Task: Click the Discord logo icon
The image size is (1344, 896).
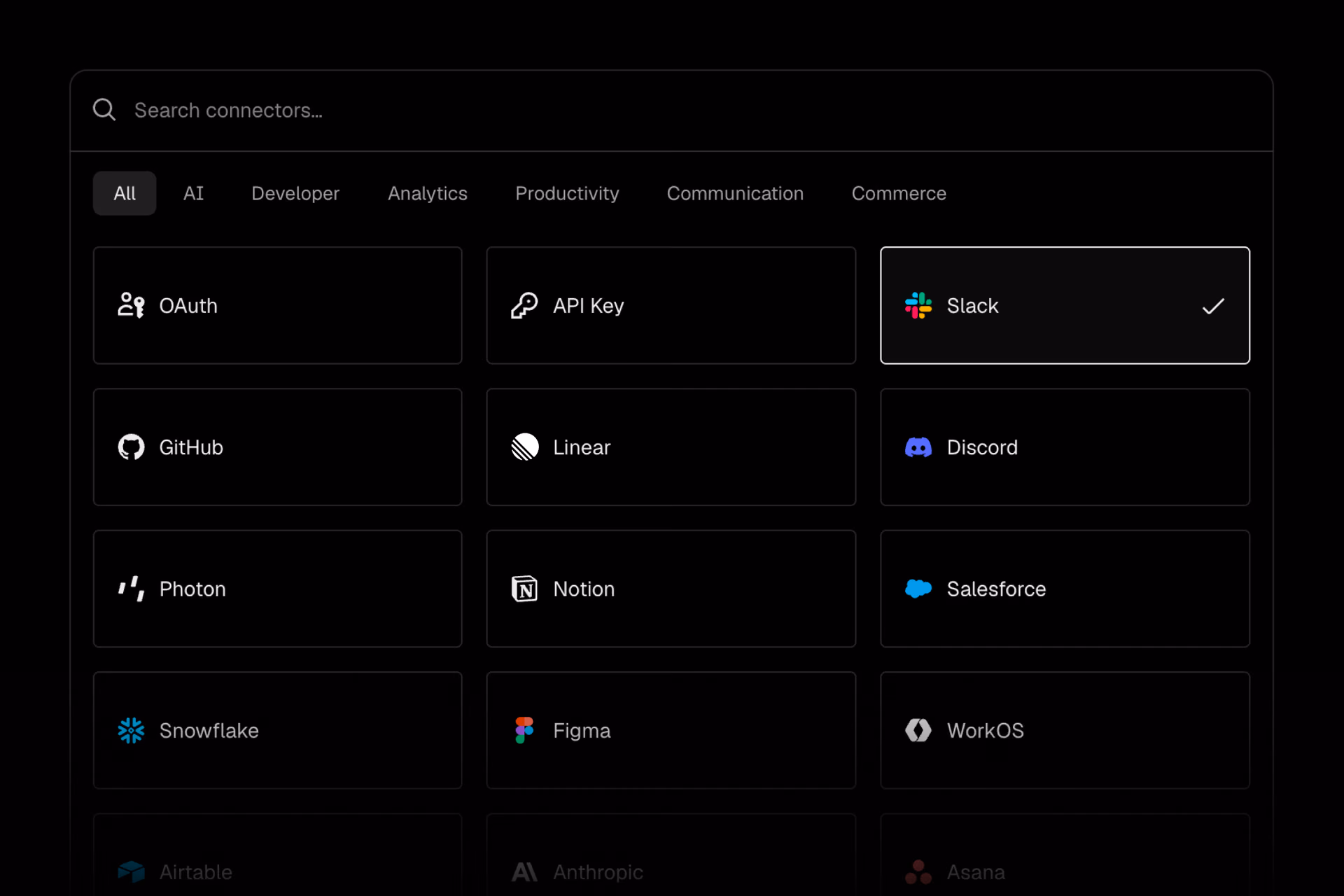Action: (x=918, y=447)
